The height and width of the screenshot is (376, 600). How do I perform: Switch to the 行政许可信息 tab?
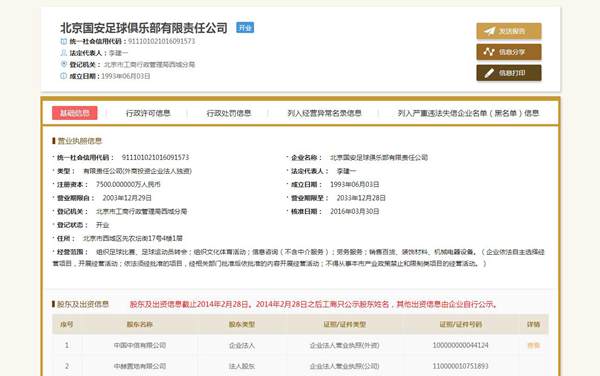(x=148, y=113)
